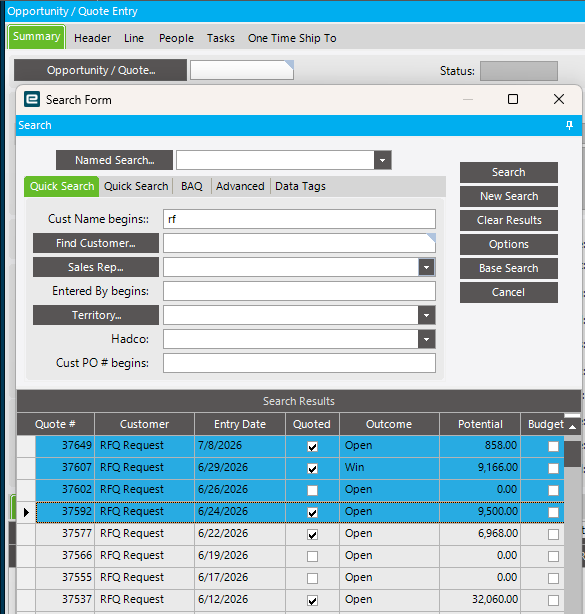585x614 pixels.
Task: Click the Clear Results button
Action: (509, 220)
